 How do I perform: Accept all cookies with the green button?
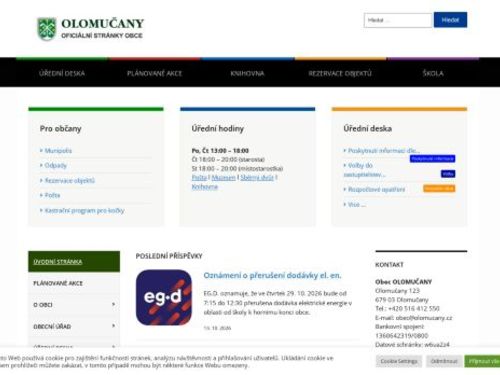[483, 361]
